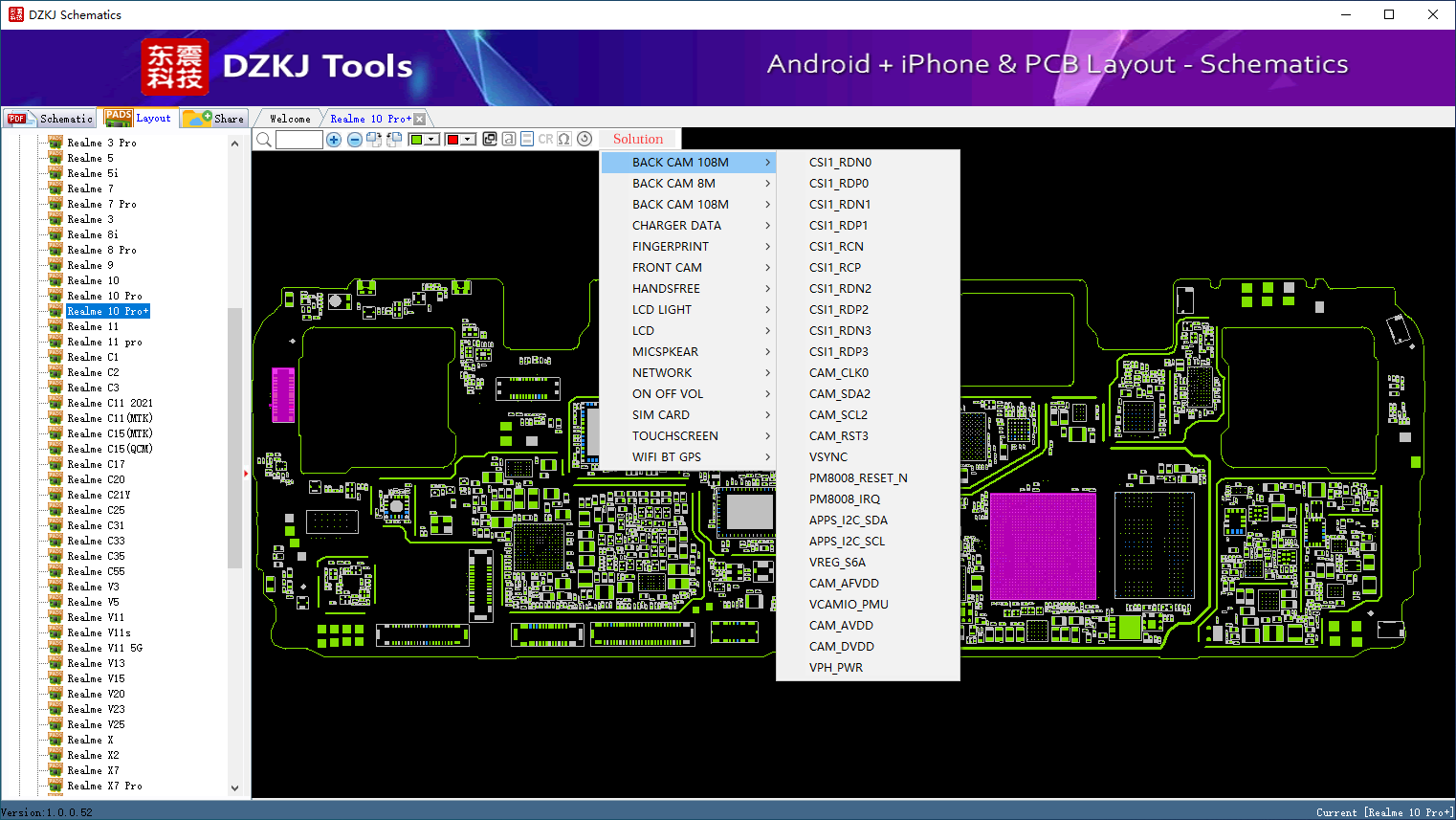Click the omega symbol toolbar icon
Viewport: 1456px width, 820px height.
click(564, 139)
